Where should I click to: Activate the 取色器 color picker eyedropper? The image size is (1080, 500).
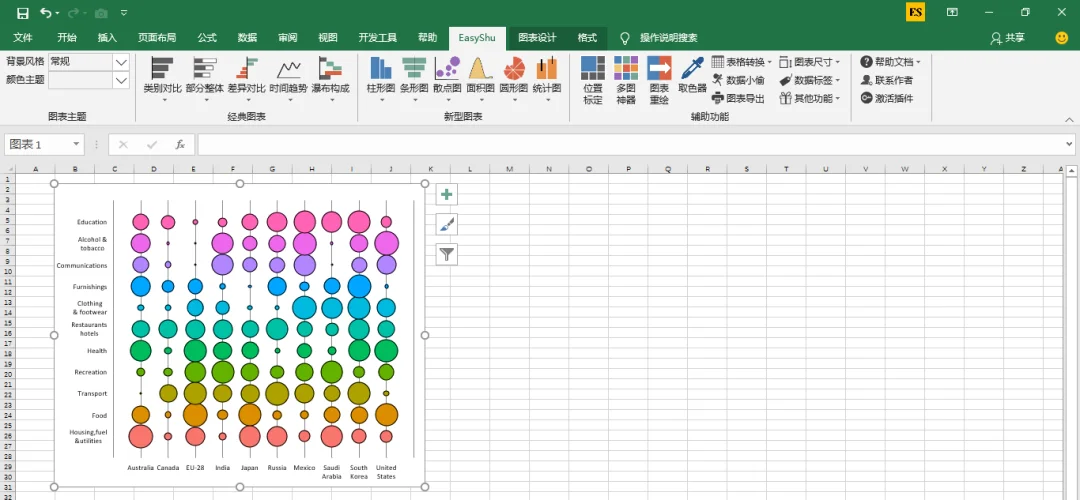pos(692,75)
